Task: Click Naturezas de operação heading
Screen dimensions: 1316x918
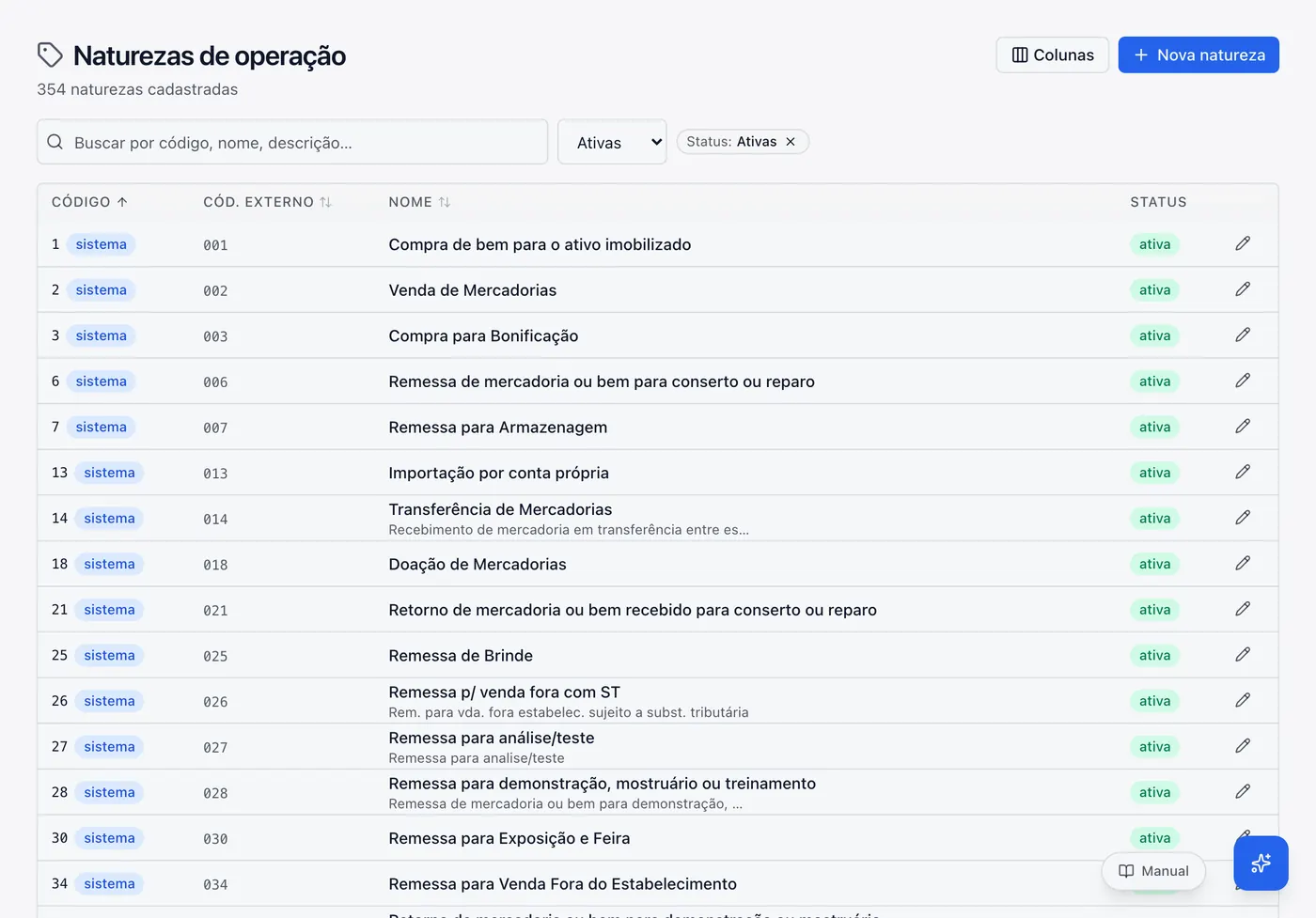Action: click(x=210, y=55)
